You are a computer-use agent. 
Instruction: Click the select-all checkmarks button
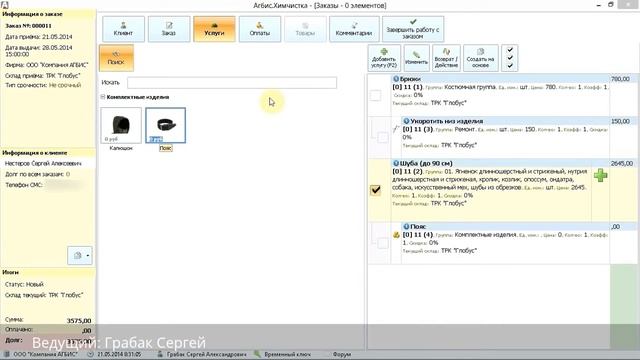coord(509,58)
